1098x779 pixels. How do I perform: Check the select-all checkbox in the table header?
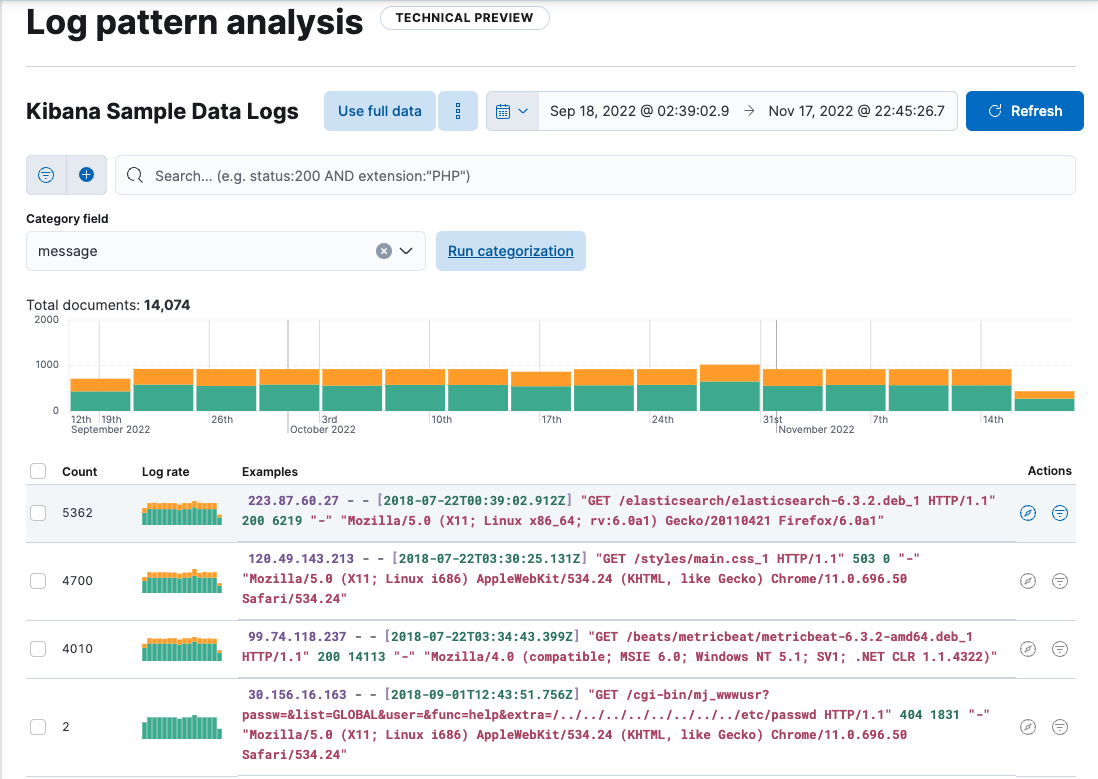37,471
